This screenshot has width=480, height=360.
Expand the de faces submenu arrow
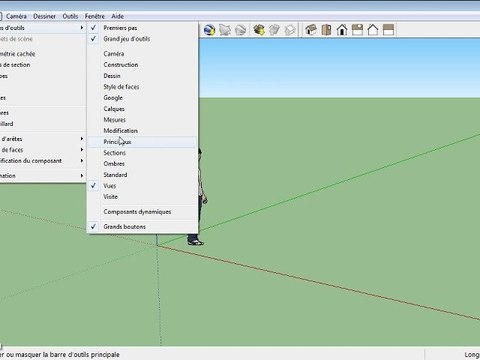click(82, 150)
